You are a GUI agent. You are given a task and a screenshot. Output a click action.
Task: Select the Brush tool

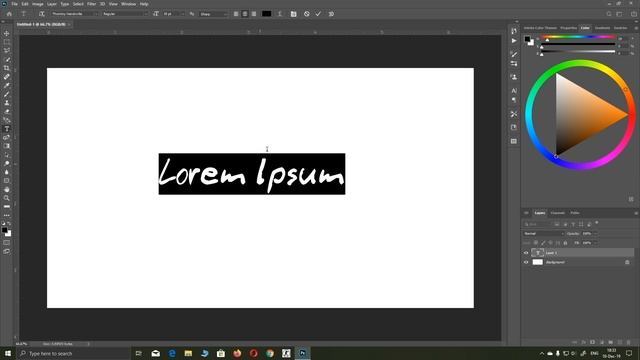(7, 94)
